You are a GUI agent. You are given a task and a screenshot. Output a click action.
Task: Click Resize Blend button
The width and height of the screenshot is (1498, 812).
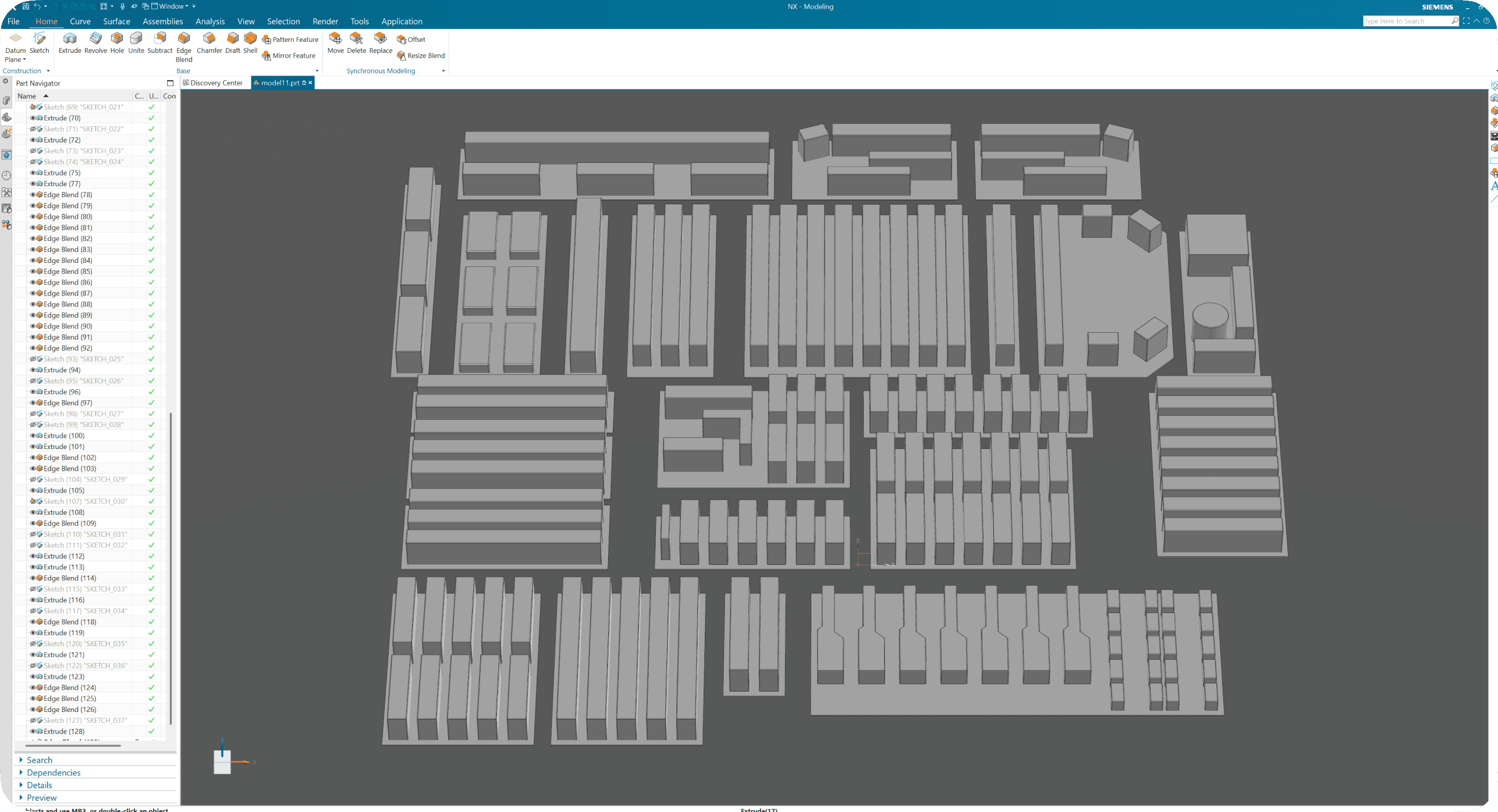tap(421, 56)
